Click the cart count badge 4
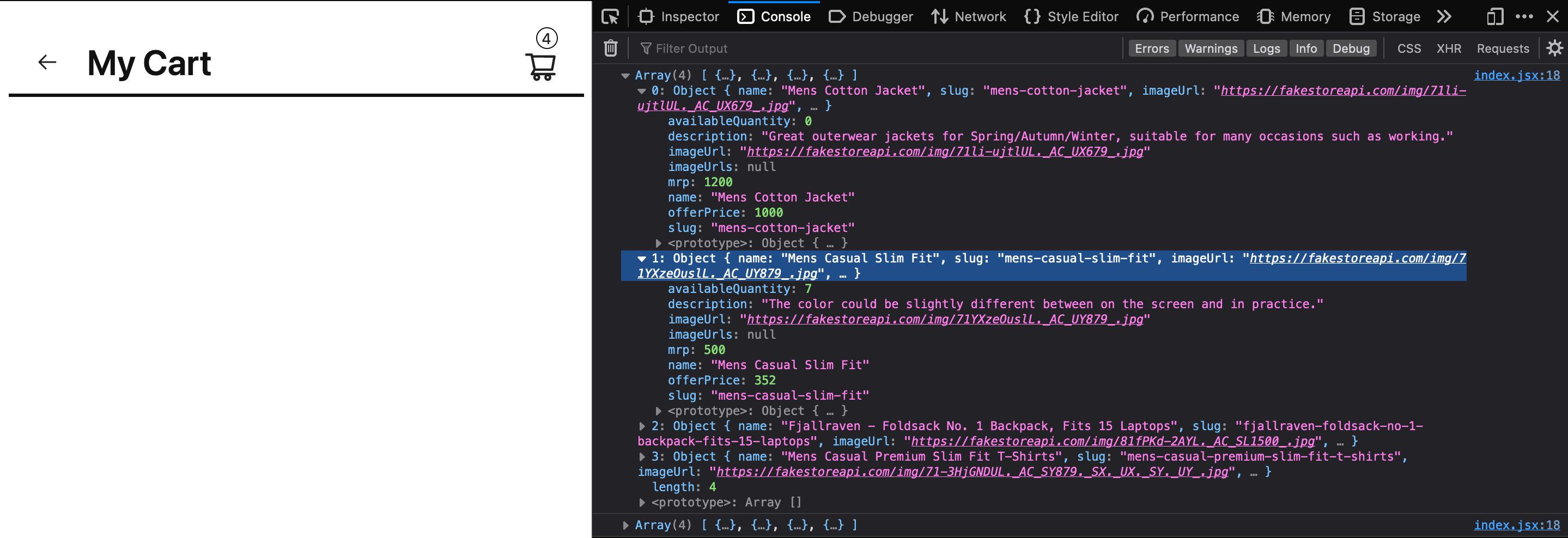Image resolution: width=1568 pixels, height=538 pixels. [x=546, y=39]
